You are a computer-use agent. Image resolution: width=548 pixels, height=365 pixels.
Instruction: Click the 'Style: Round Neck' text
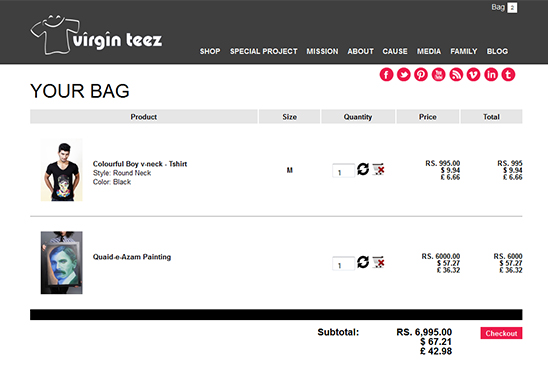click(x=122, y=173)
